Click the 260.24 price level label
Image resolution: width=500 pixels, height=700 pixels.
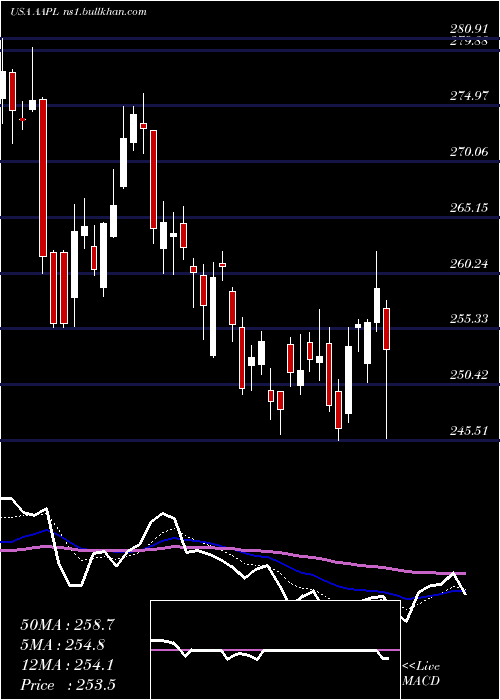468,263
